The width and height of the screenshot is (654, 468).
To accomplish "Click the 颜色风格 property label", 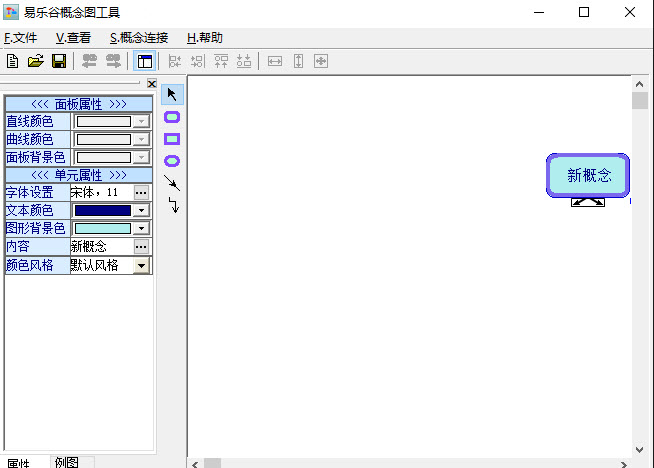I will click(38, 265).
